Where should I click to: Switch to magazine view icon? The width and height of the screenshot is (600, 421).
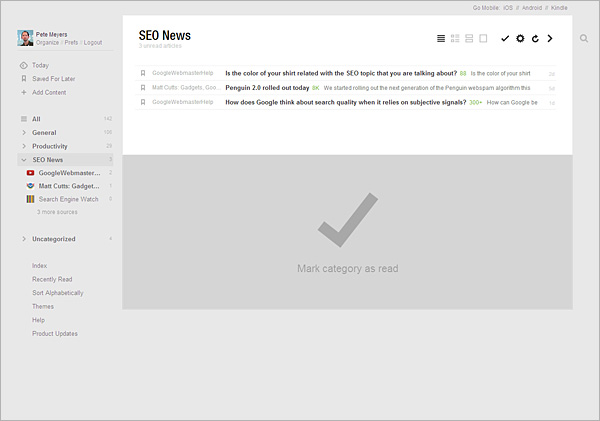tap(455, 38)
